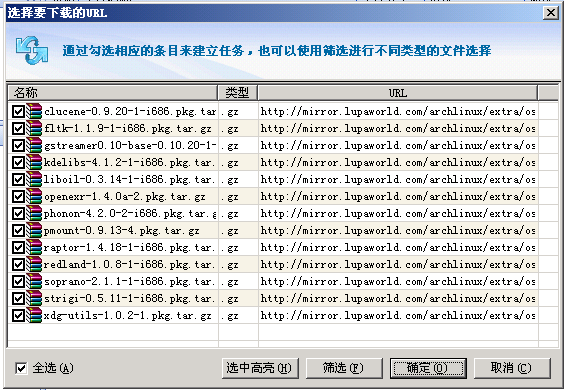Select file name liboil-0.3.14-1-i686.pkg.tar.
This screenshot has height=390, width=564.
coord(129,180)
